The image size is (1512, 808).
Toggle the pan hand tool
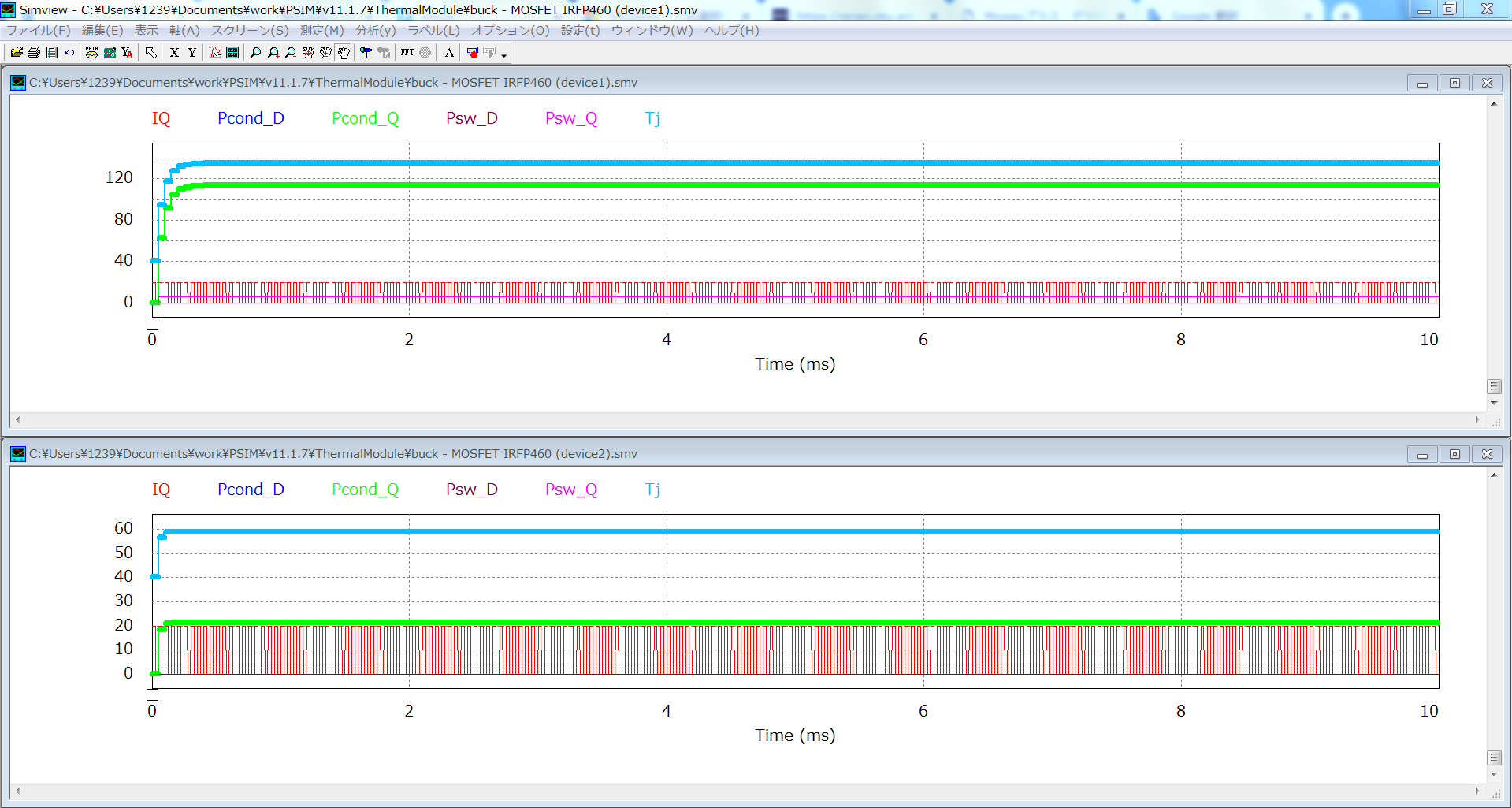coord(344,53)
